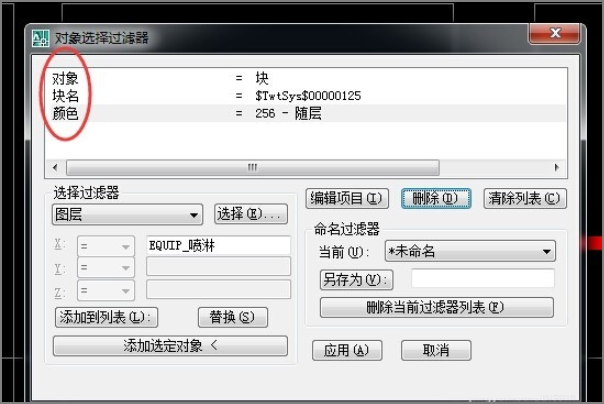Click 添加选定对象 button
This screenshot has height=404, width=604.
(x=170, y=346)
